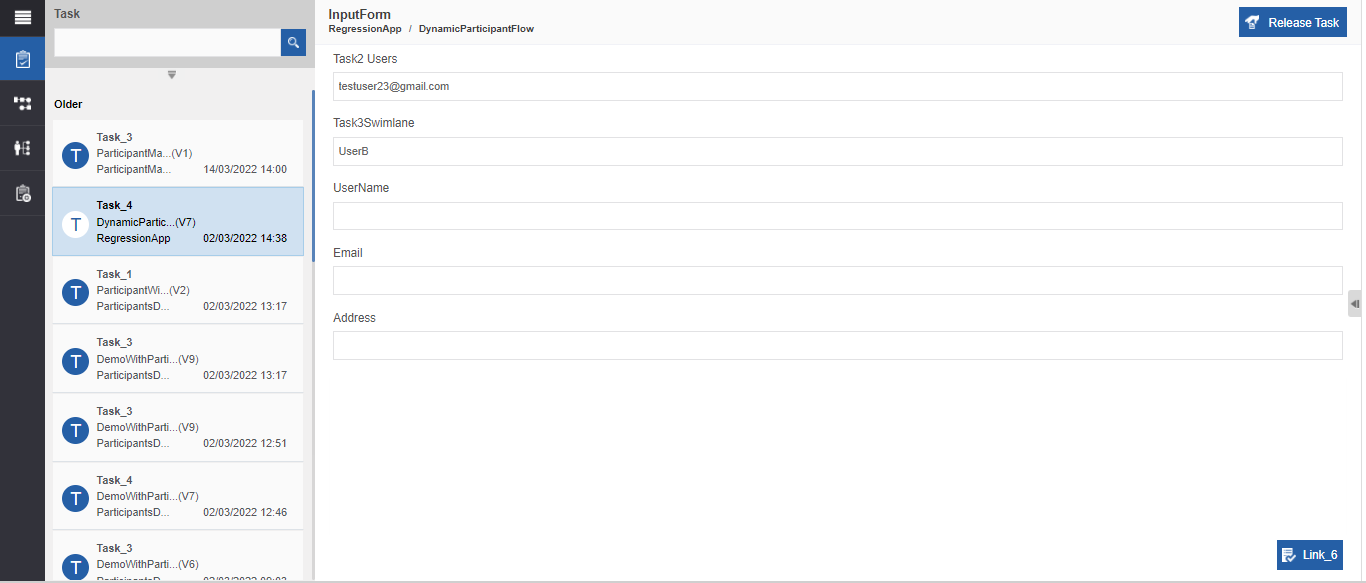Click the search magnifier button
This screenshot has width=1366, height=583.
pyautogui.click(x=293, y=42)
